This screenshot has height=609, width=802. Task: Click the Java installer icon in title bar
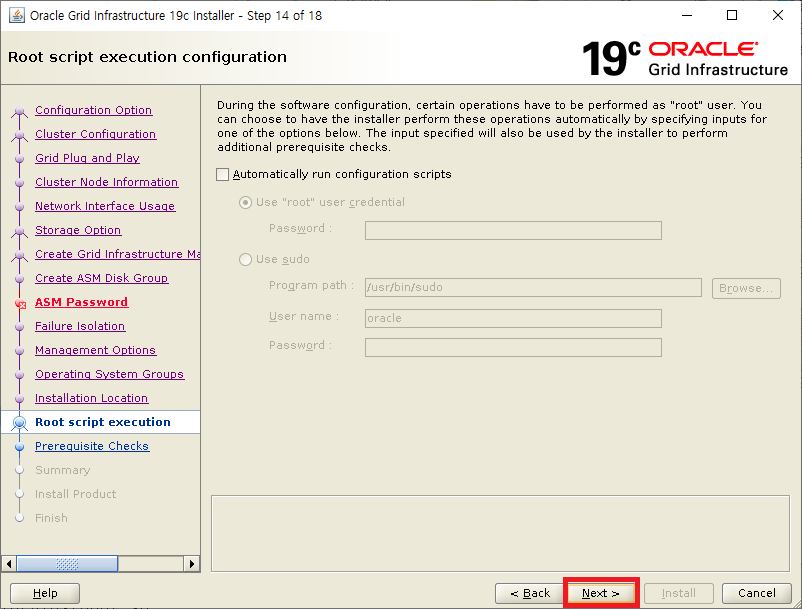17,15
